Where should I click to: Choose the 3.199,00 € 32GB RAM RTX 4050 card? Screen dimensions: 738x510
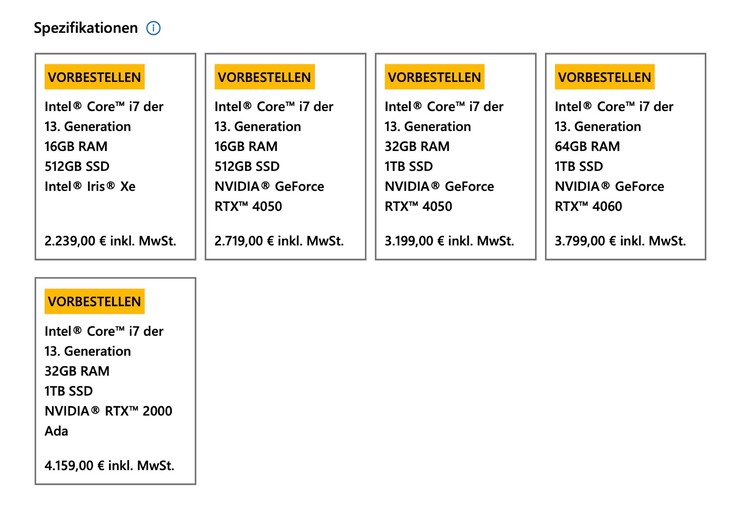pyautogui.click(x=456, y=156)
